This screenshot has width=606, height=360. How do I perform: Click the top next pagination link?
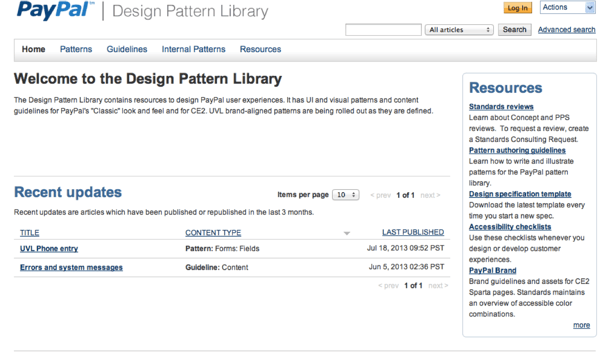click(x=430, y=195)
